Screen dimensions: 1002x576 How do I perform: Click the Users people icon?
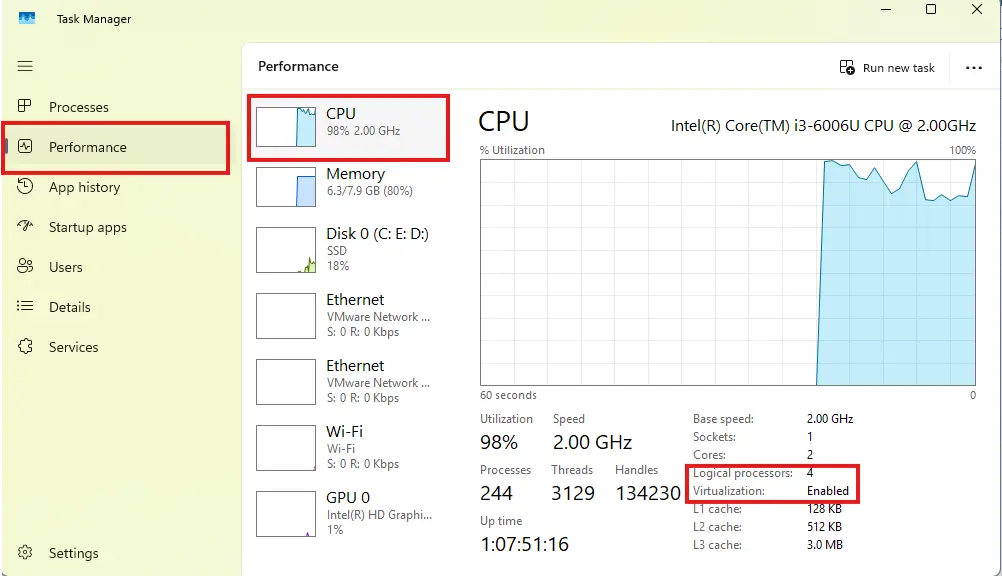pos(26,267)
